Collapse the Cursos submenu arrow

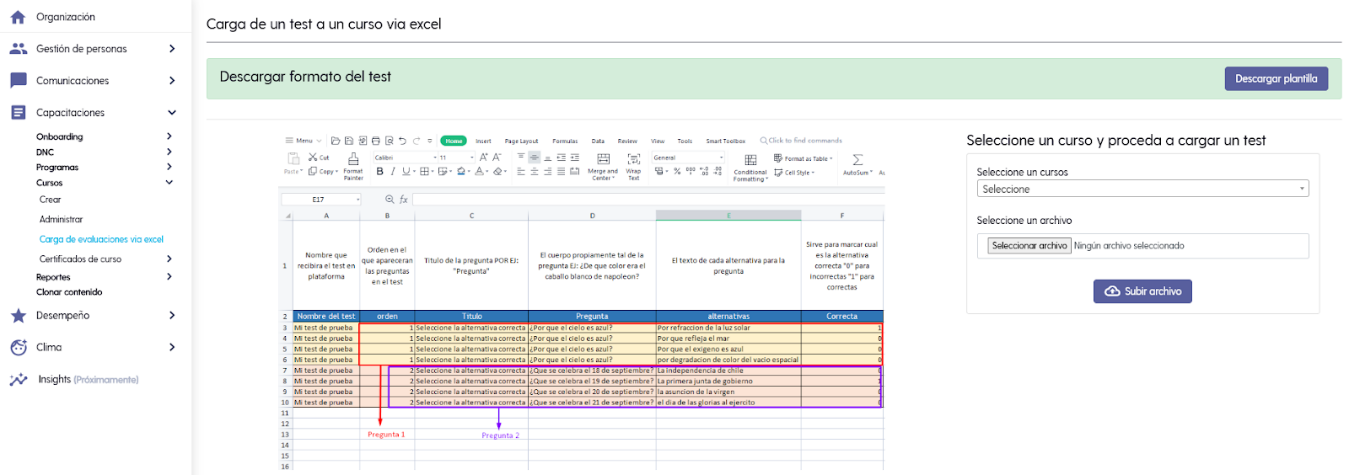pos(169,183)
